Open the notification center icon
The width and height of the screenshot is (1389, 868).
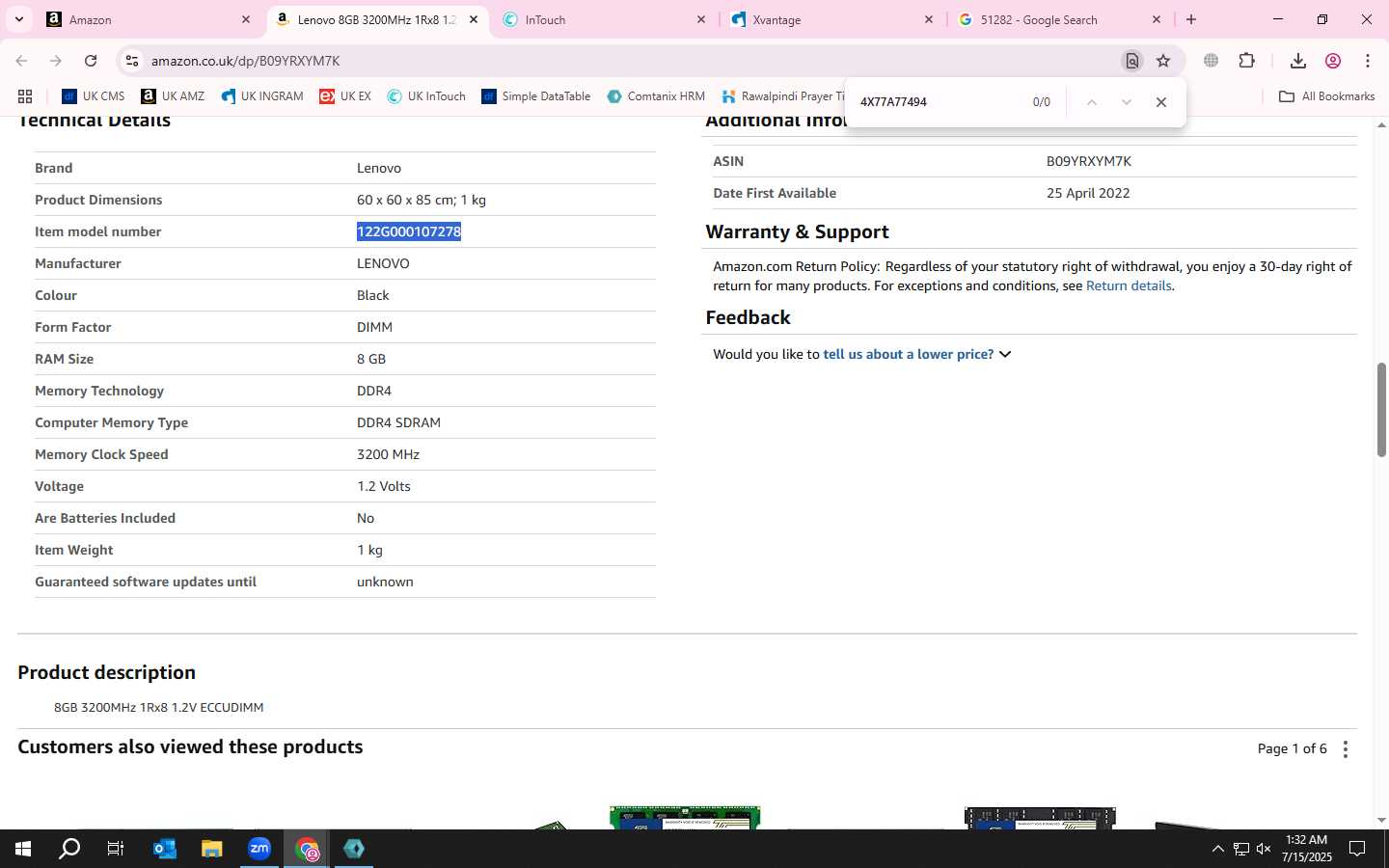(1357, 849)
